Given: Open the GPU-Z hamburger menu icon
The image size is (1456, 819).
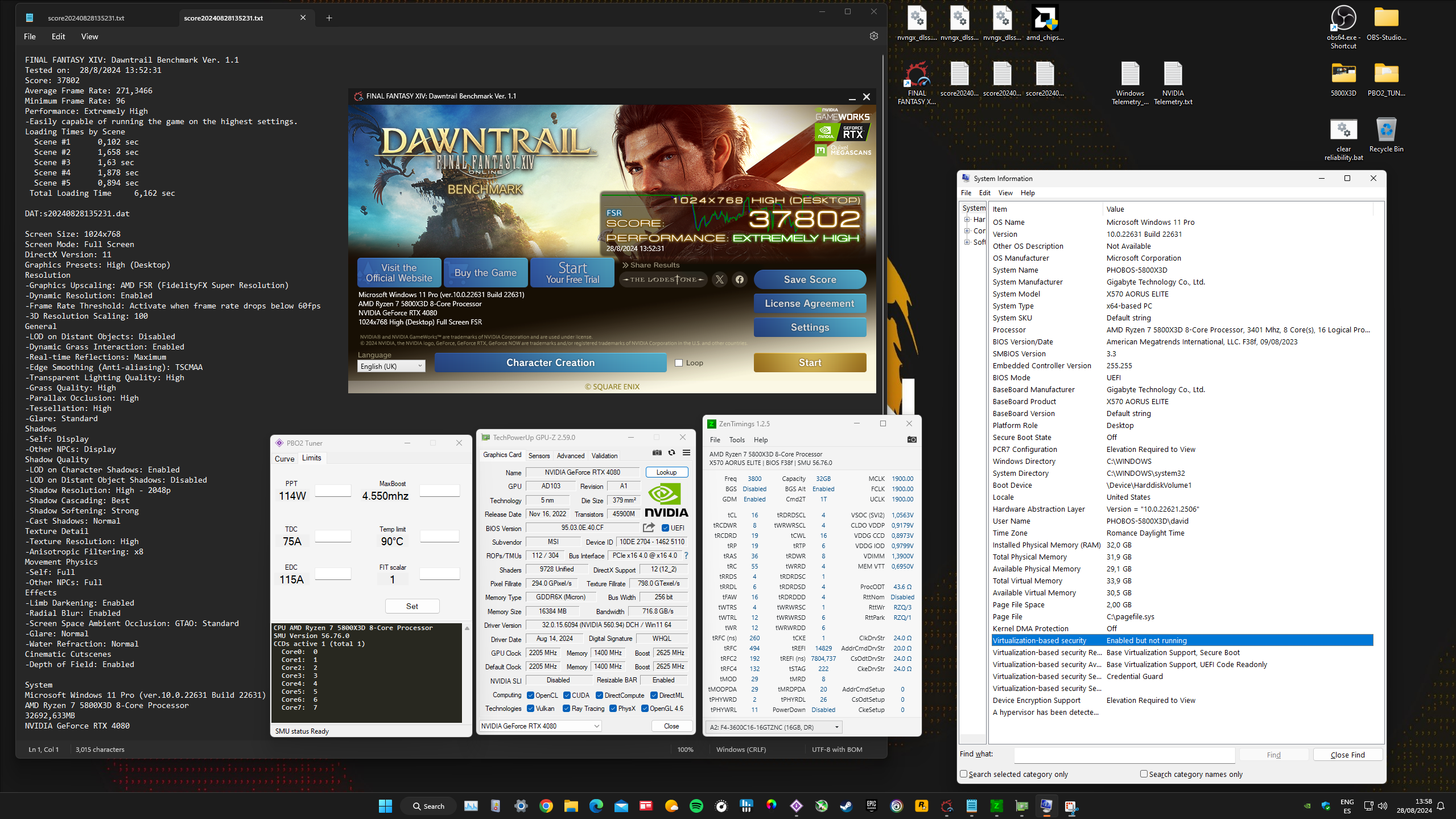Looking at the screenshot, I should 687,452.
